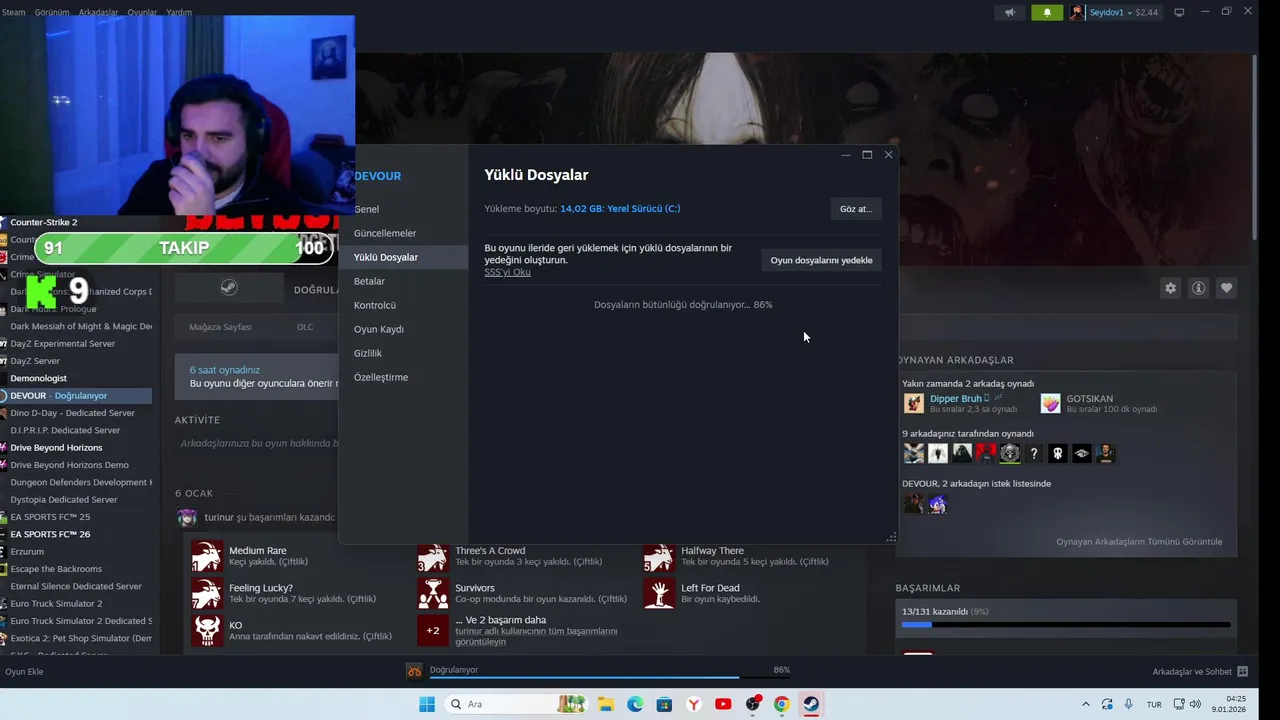Open the Steam announcements megaphone icon
1280x720 pixels.
click(1010, 12)
